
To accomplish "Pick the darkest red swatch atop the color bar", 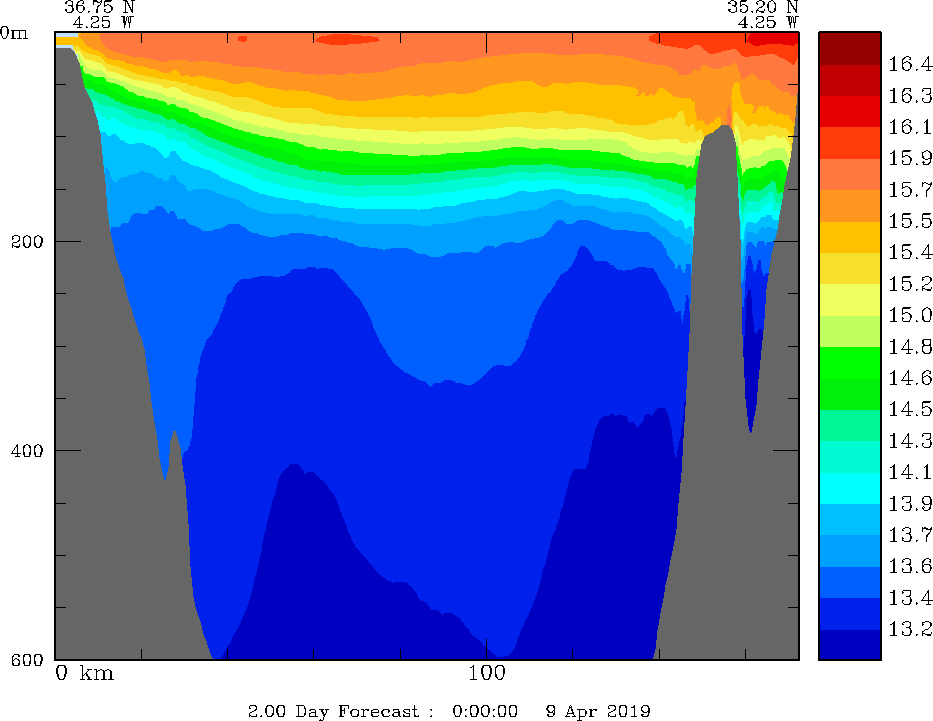I will point(850,48).
